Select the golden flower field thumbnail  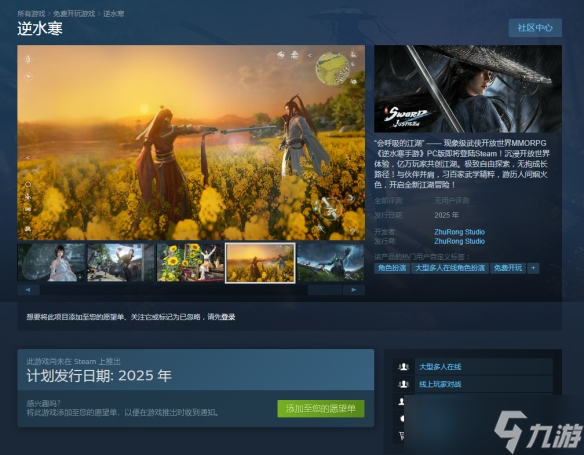[260, 263]
